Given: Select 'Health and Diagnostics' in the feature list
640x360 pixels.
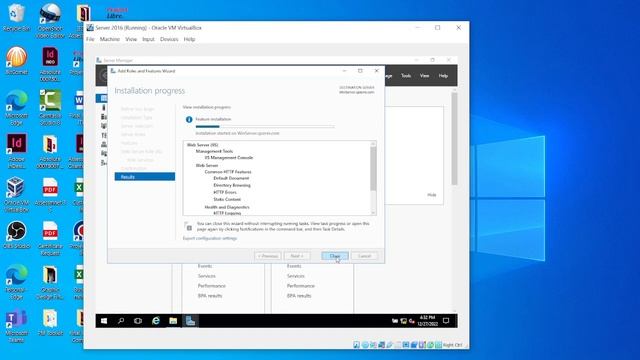Looking at the screenshot, I should [x=227, y=207].
